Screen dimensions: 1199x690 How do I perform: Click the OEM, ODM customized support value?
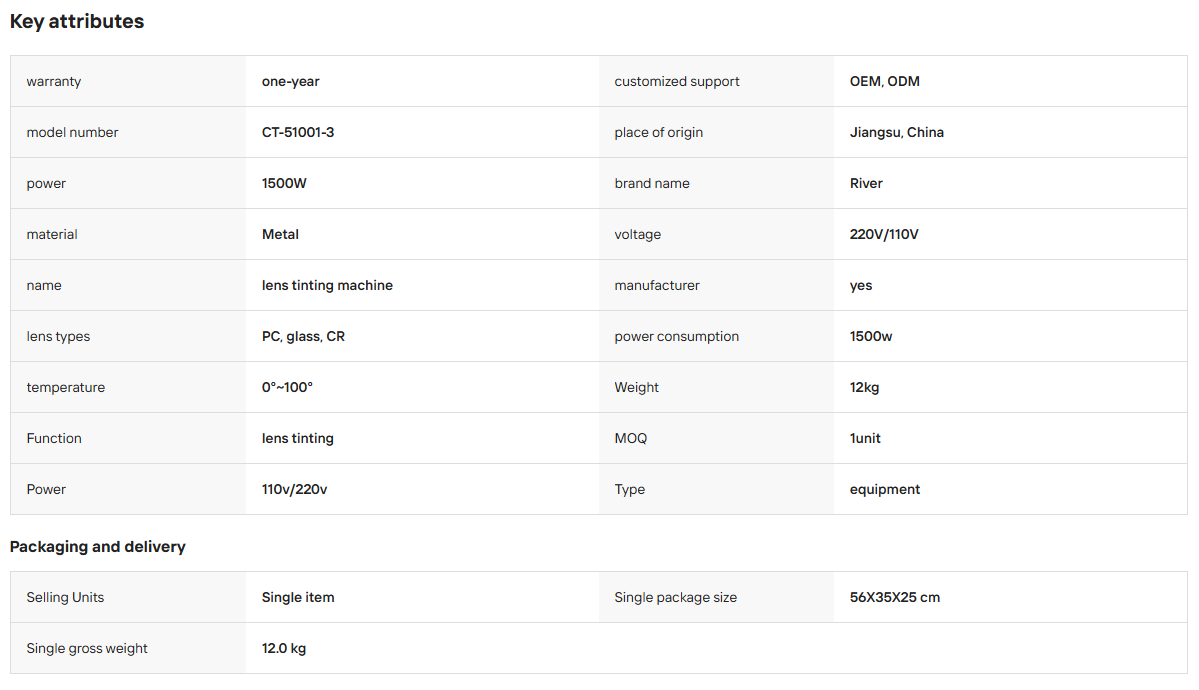click(885, 81)
